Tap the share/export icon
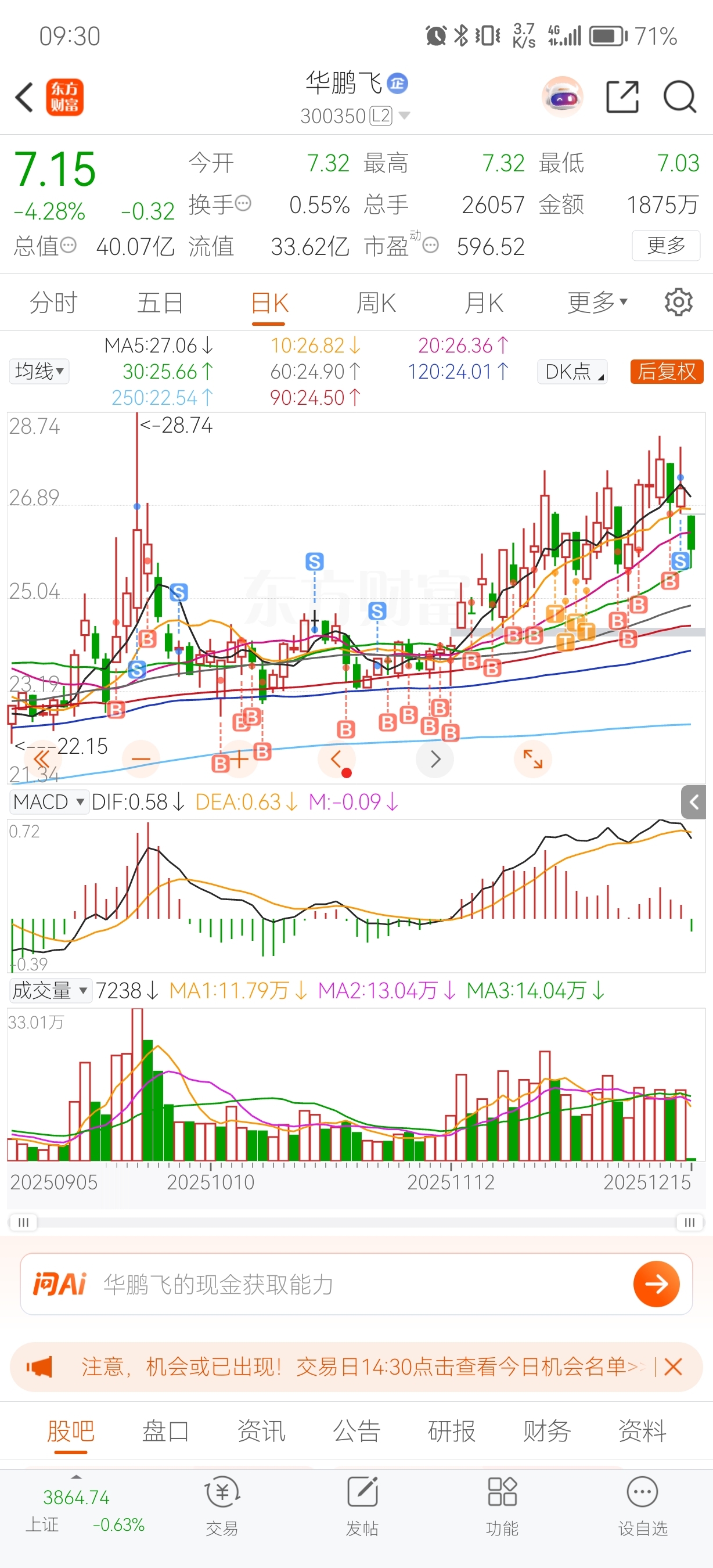The image size is (713, 1568). 623,97
